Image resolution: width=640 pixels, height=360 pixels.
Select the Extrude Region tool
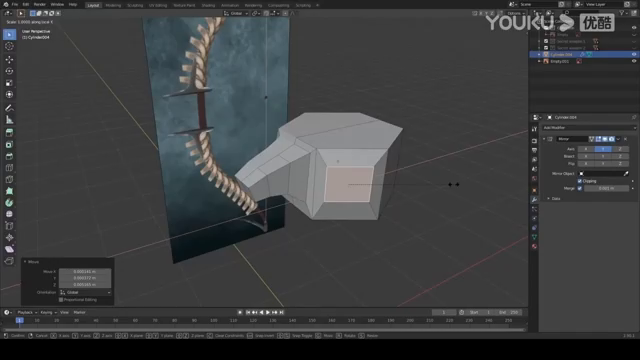[9, 133]
